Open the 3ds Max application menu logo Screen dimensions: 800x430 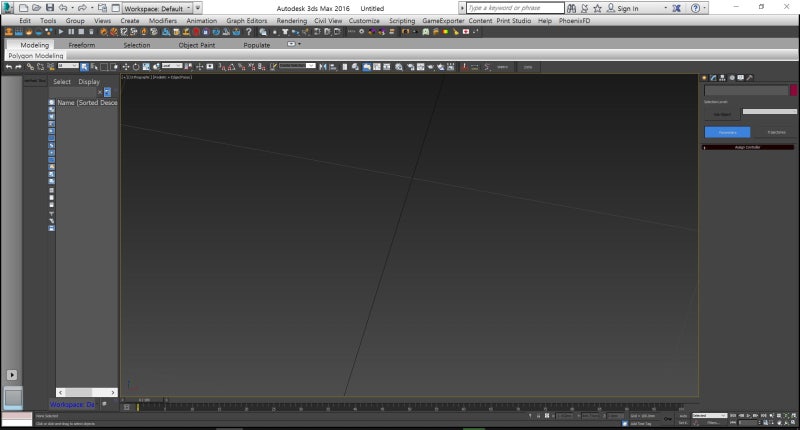click(8, 8)
